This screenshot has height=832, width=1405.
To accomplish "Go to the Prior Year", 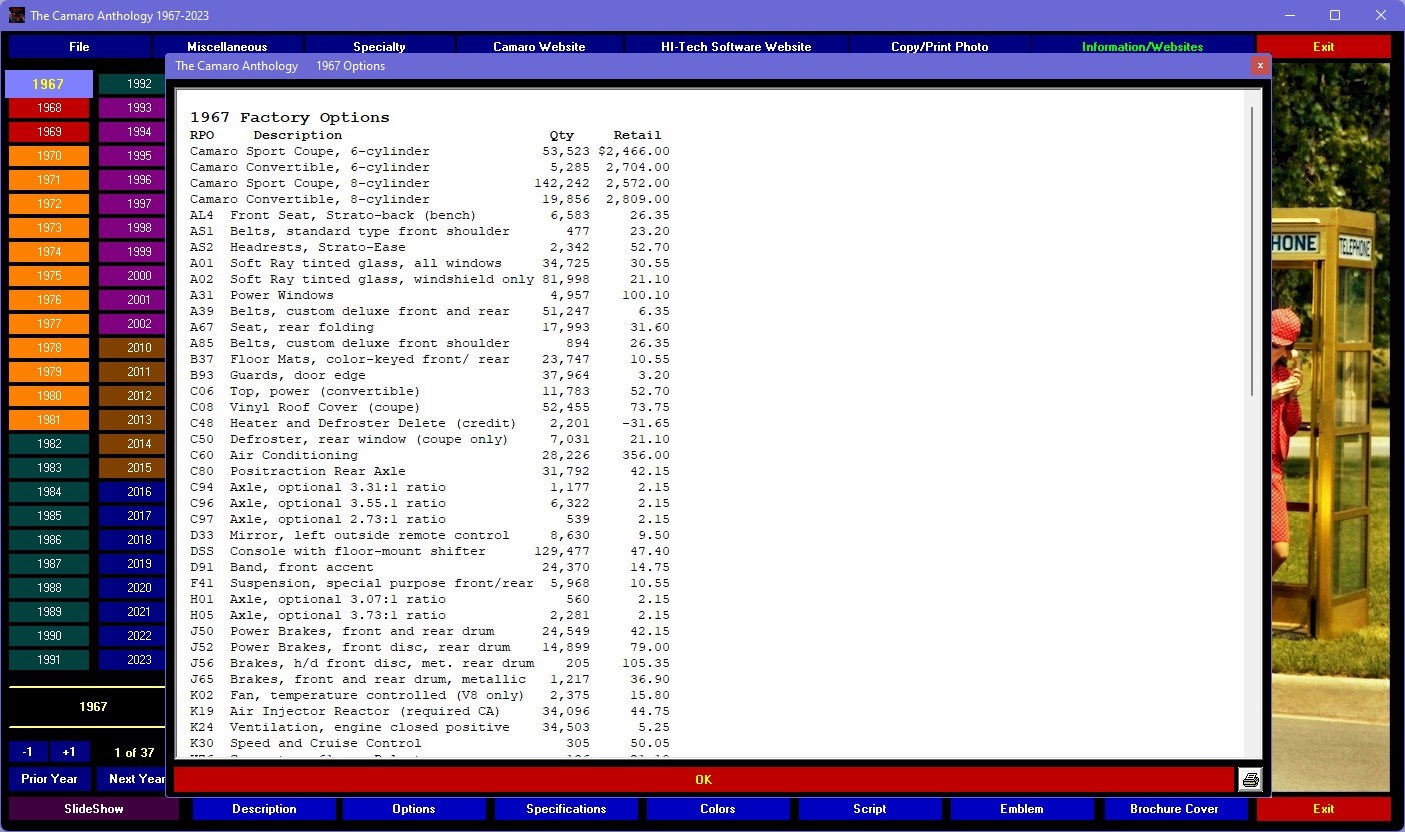I will 49,779.
